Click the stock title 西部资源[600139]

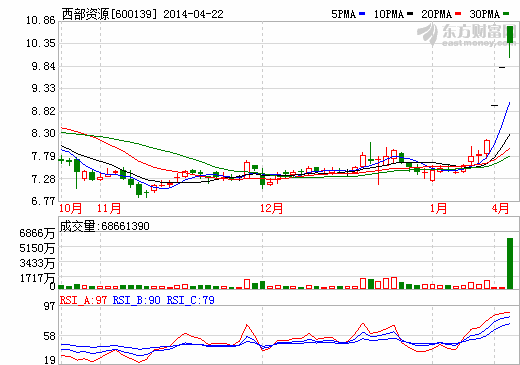pos(109,14)
